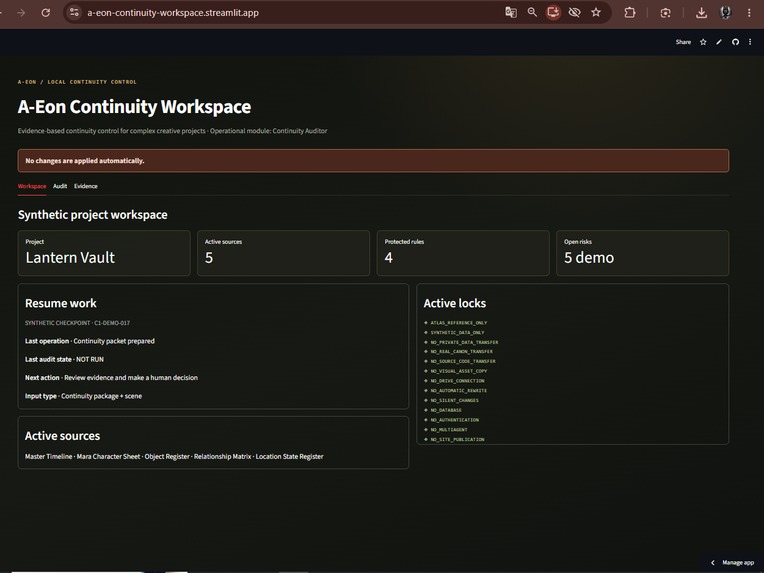Click the browser reload button
Image resolution: width=764 pixels, height=573 pixels.
45,13
